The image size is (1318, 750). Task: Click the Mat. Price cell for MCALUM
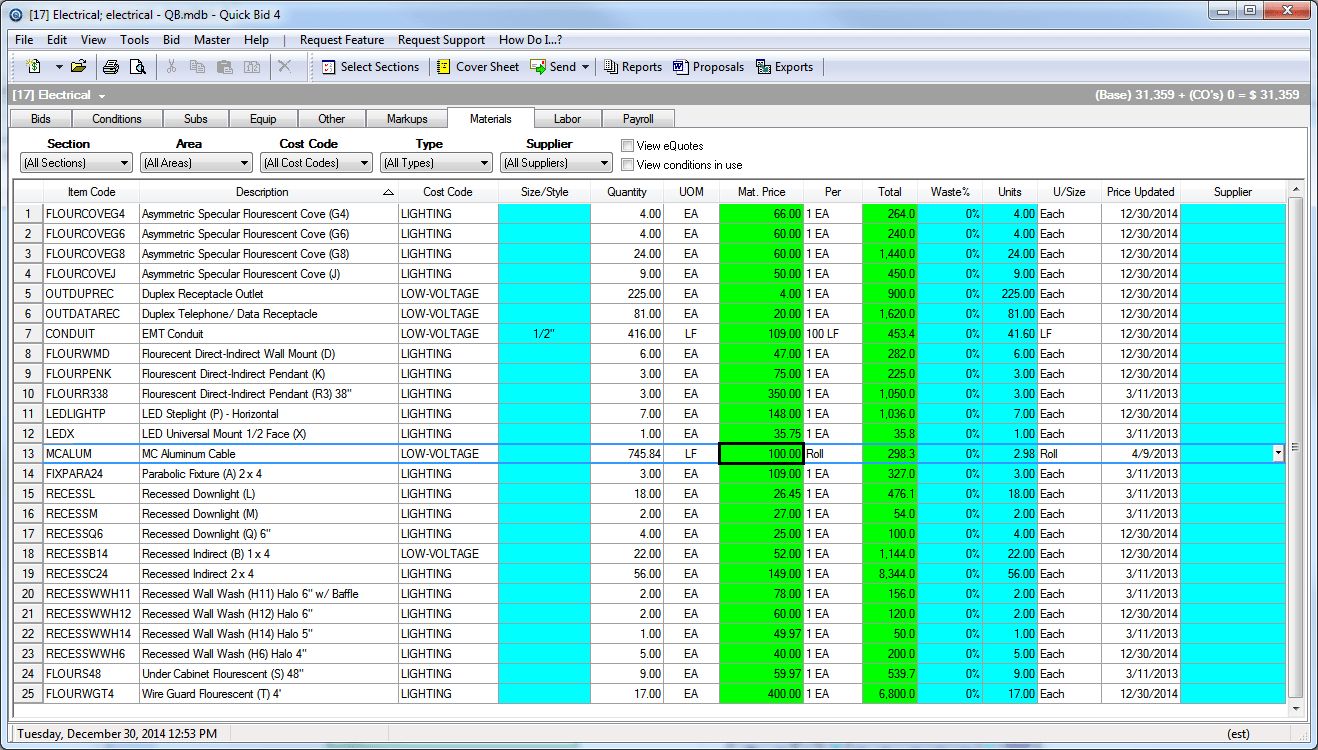coord(761,454)
